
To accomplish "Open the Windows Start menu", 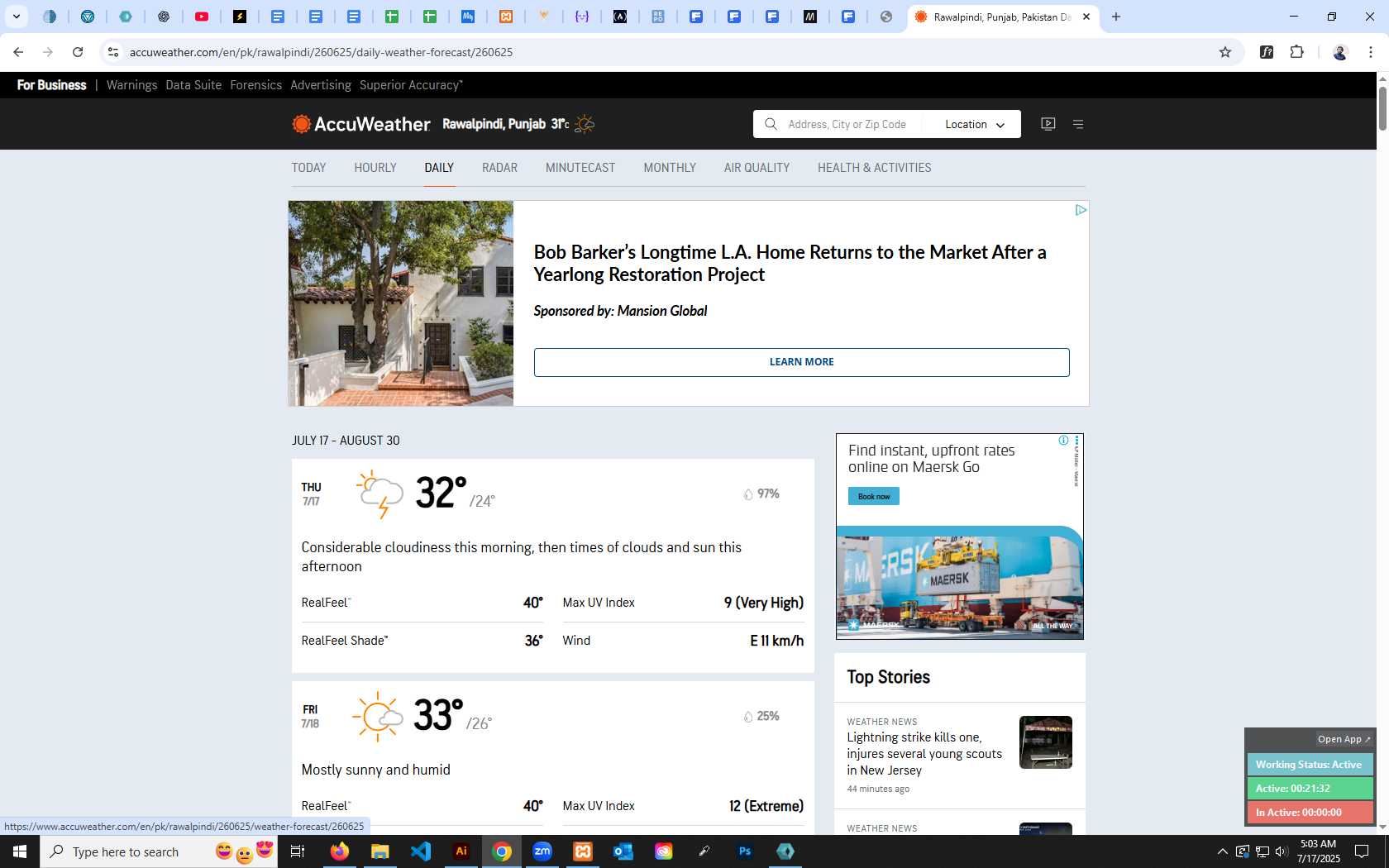I will point(20,851).
